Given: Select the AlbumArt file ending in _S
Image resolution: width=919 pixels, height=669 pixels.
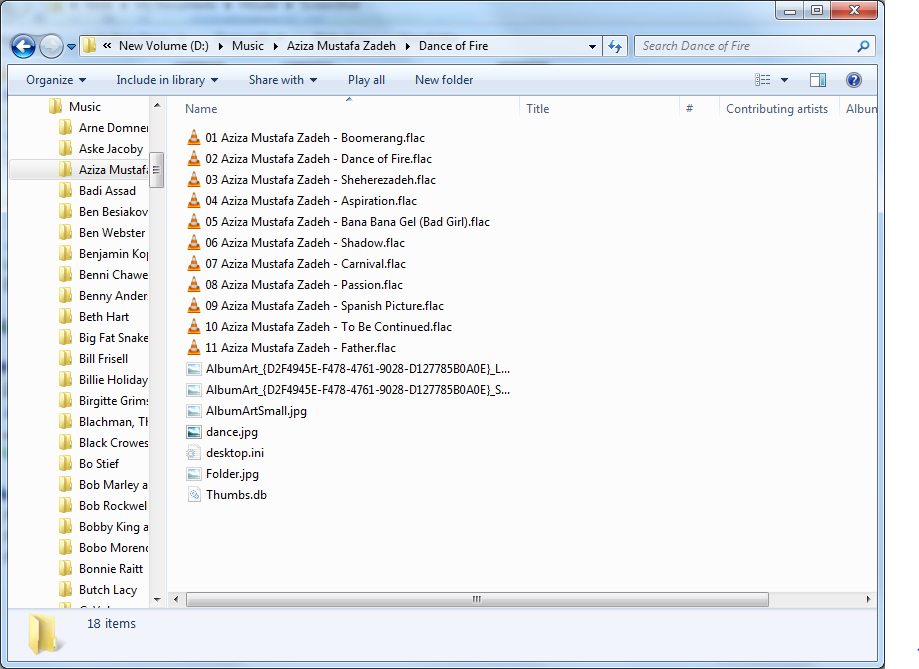Looking at the screenshot, I should [x=358, y=390].
